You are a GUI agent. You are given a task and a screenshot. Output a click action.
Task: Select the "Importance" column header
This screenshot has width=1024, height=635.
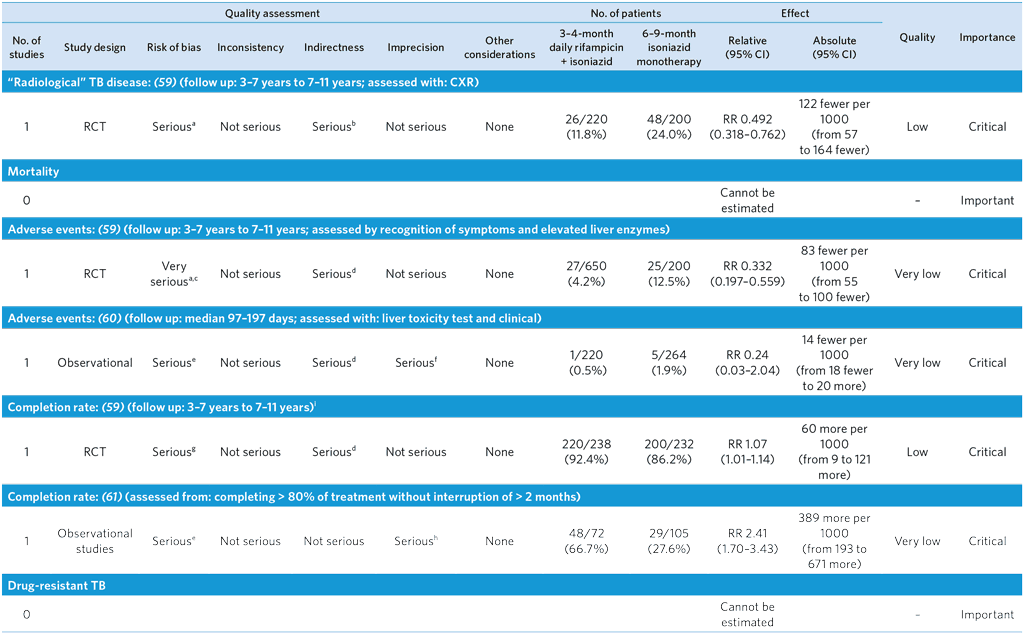tap(987, 38)
